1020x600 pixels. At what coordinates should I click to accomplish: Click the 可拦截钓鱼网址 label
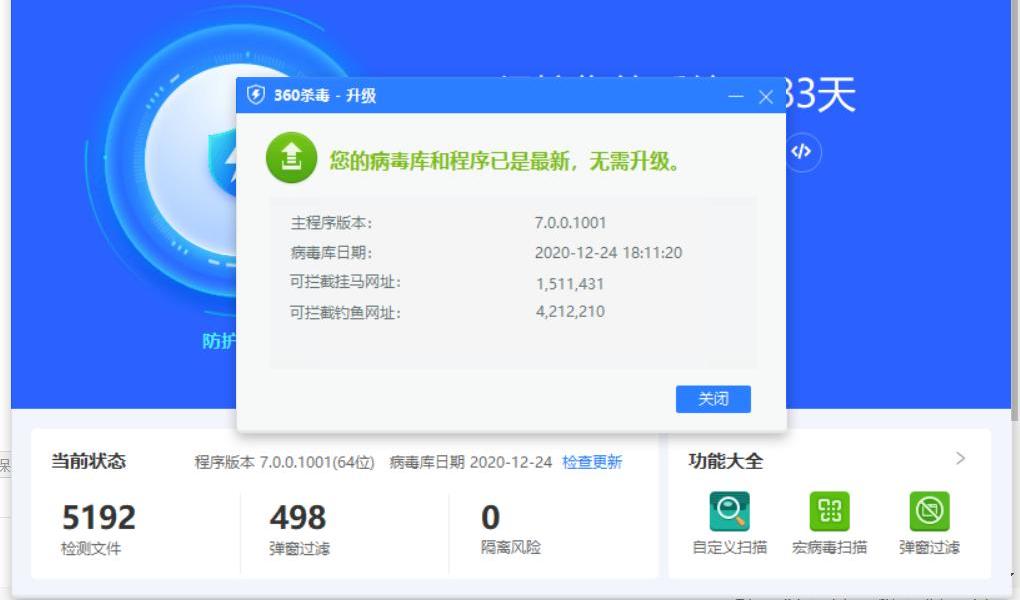pyautogui.click(x=345, y=312)
